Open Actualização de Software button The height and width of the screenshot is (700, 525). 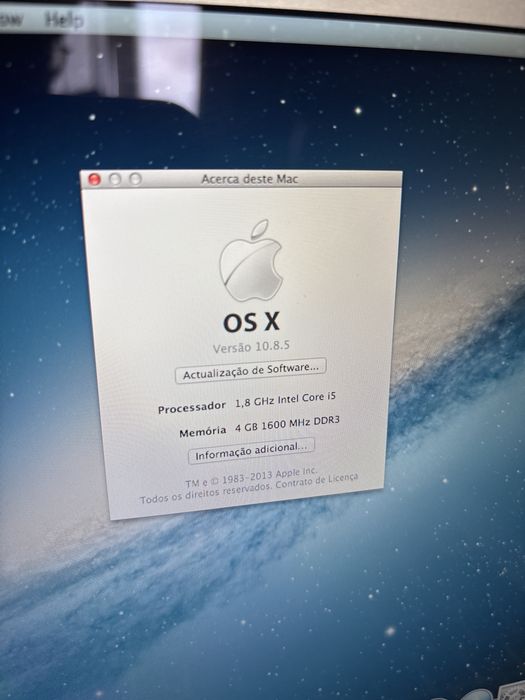250,371
